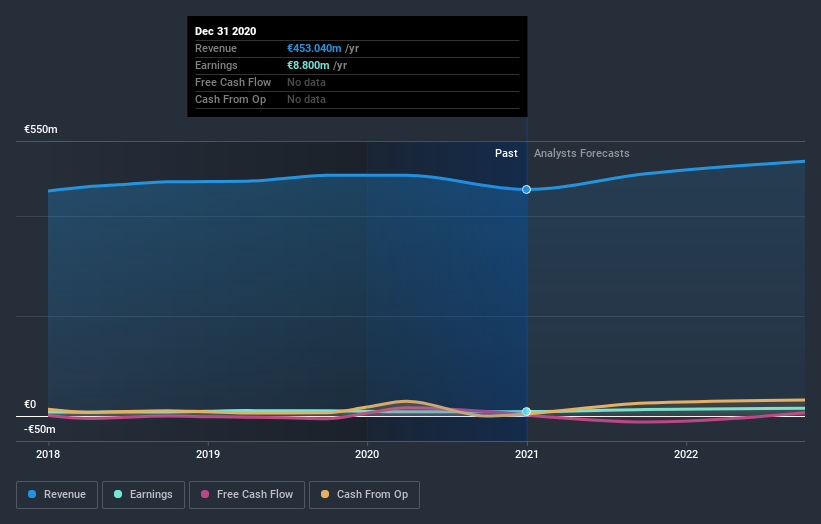The width and height of the screenshot is (821, 524).
Task: Click the €550m y-axis label
Action: click(41, 129)
